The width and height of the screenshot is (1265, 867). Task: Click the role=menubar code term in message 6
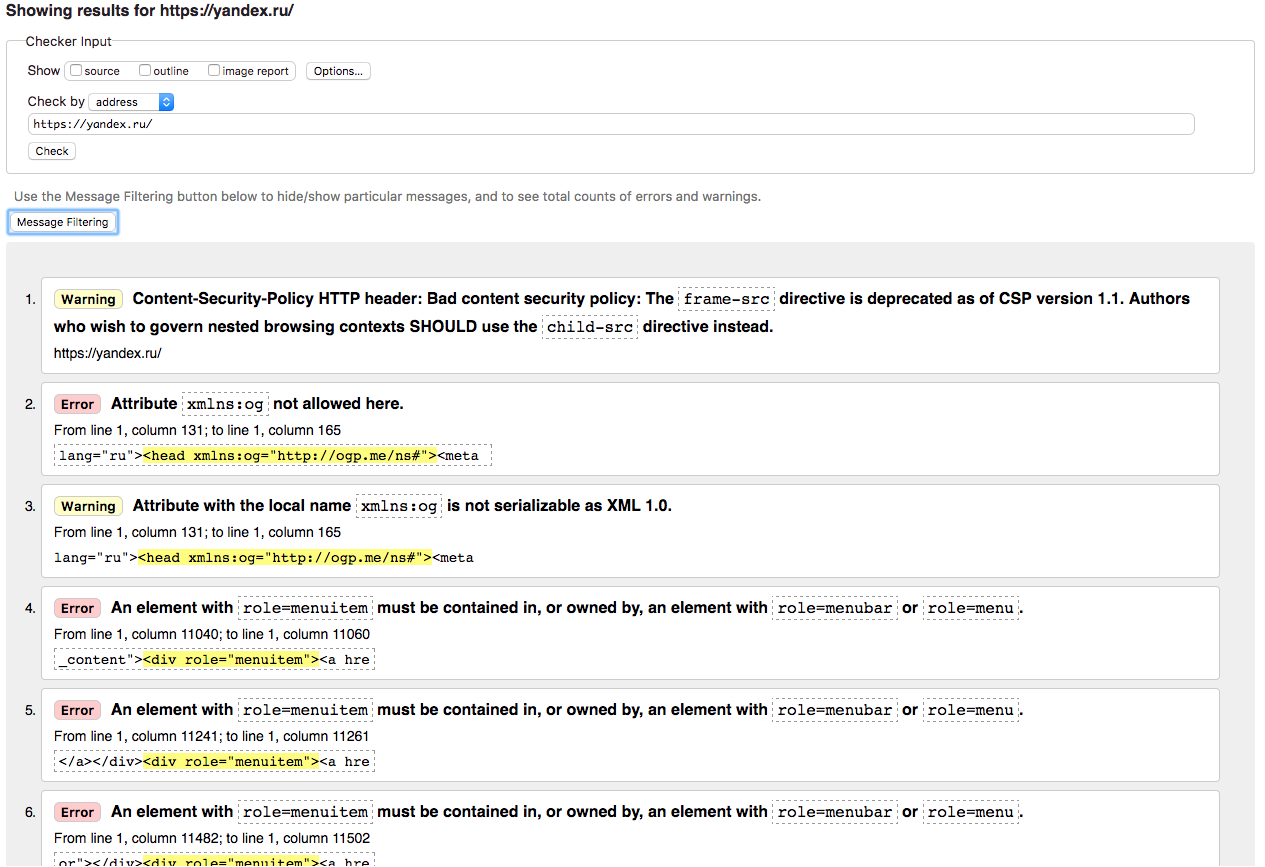[835, 812]
